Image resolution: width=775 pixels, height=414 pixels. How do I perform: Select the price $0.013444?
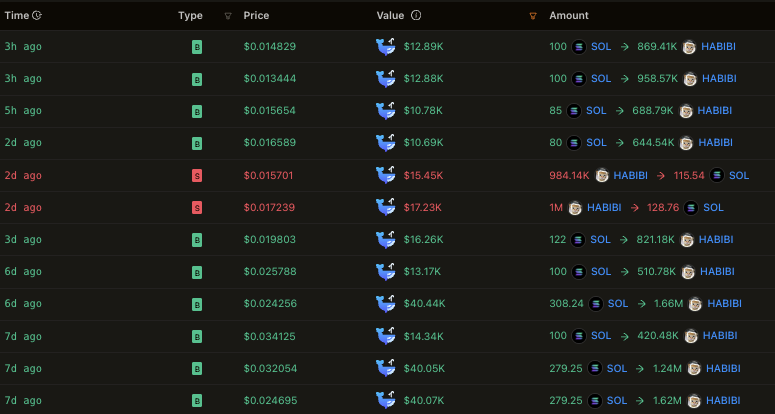coord(270,79)
